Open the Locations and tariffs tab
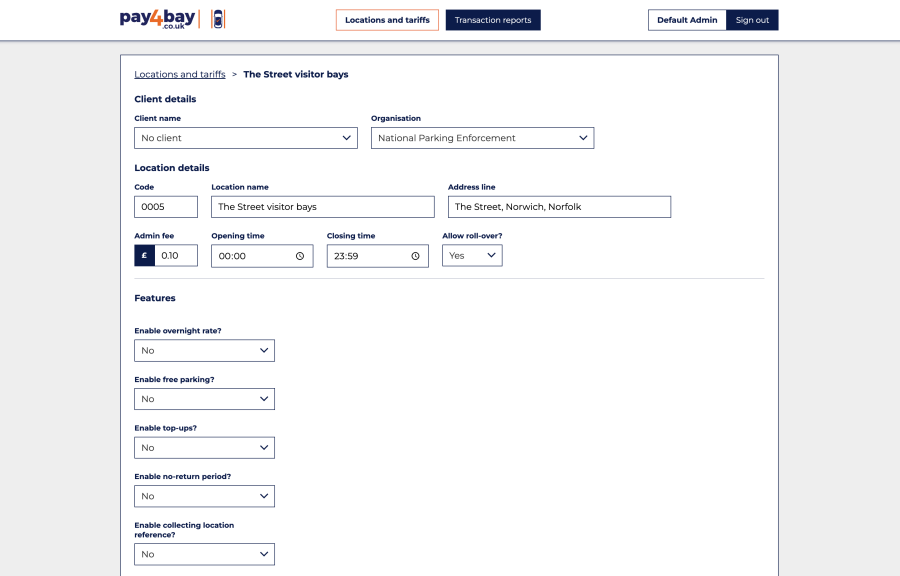This screenshot has height=576, width=900. 387,20
